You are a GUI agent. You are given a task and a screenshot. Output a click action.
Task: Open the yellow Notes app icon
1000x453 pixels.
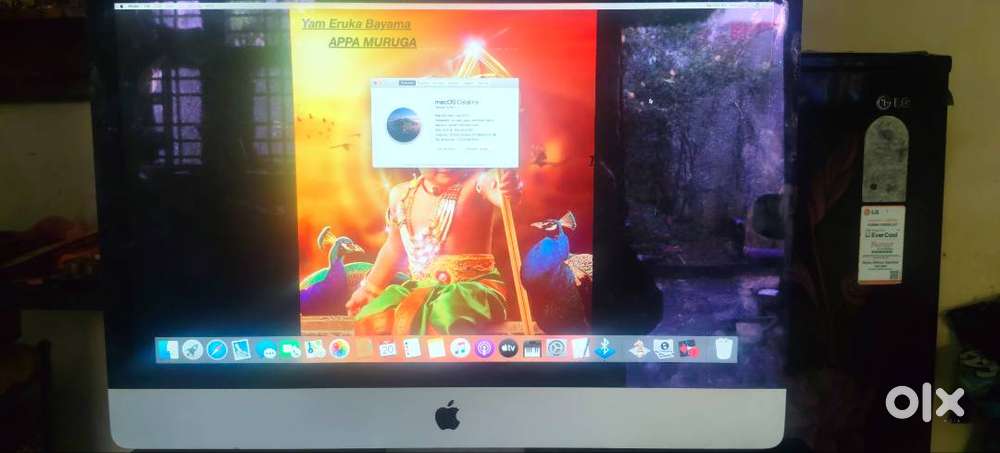pos(436,349)
